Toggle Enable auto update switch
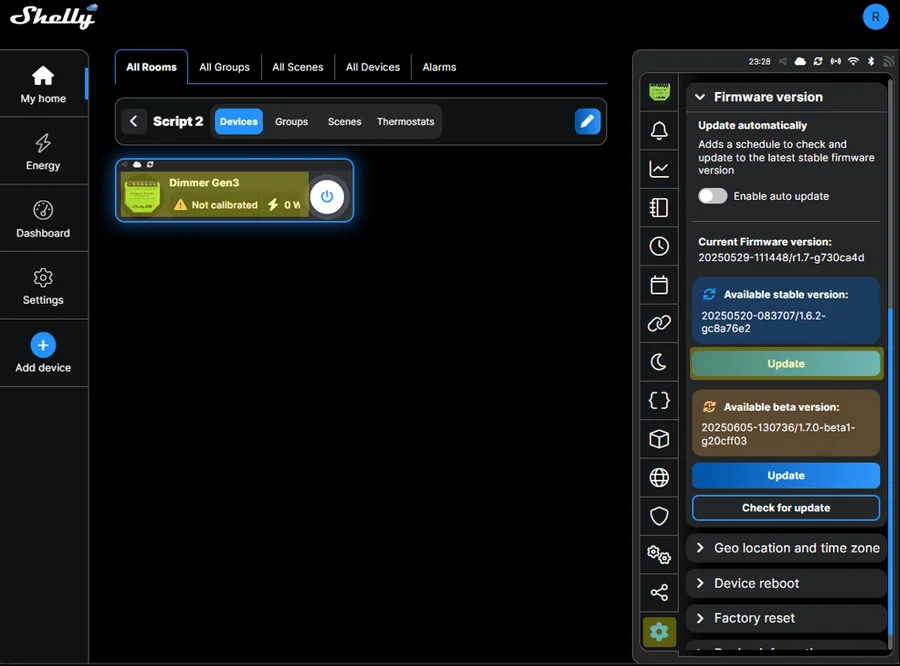Image resolution: width=900 pixels, height=666 pixels. [x=713, y=196]
